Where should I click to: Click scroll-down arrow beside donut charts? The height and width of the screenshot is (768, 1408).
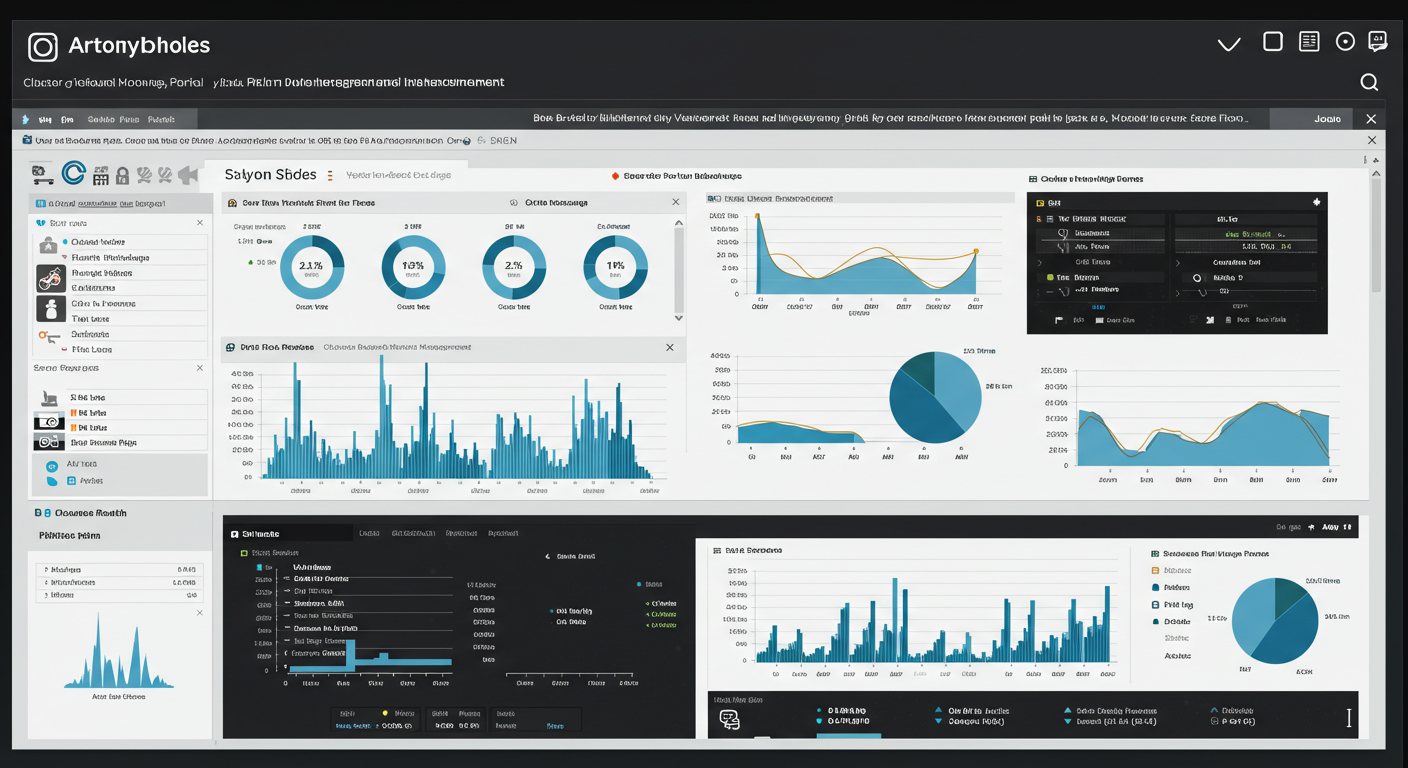point(679,317)
